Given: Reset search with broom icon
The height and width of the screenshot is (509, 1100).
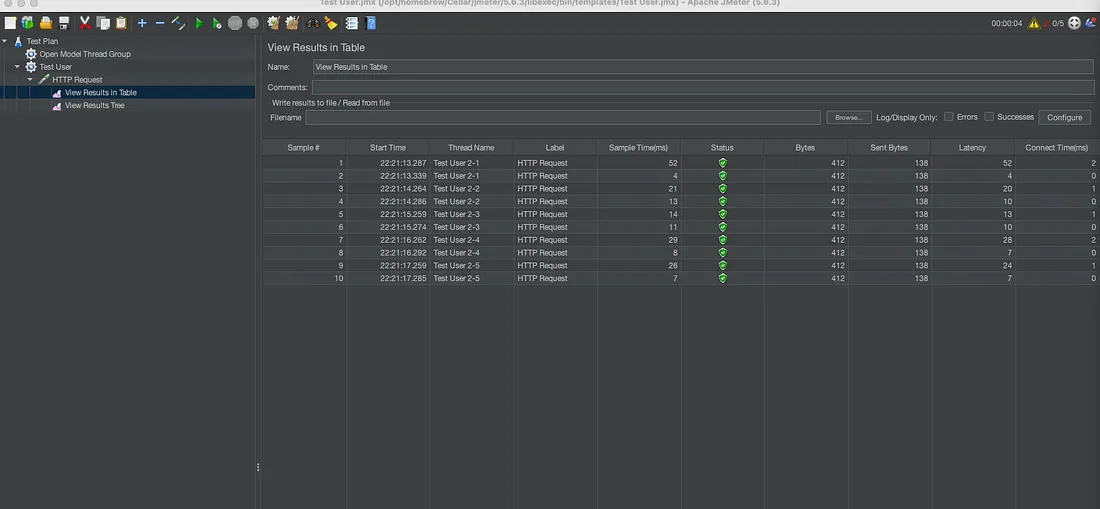Looking at the screenshot, I should [x=331, y=23].
